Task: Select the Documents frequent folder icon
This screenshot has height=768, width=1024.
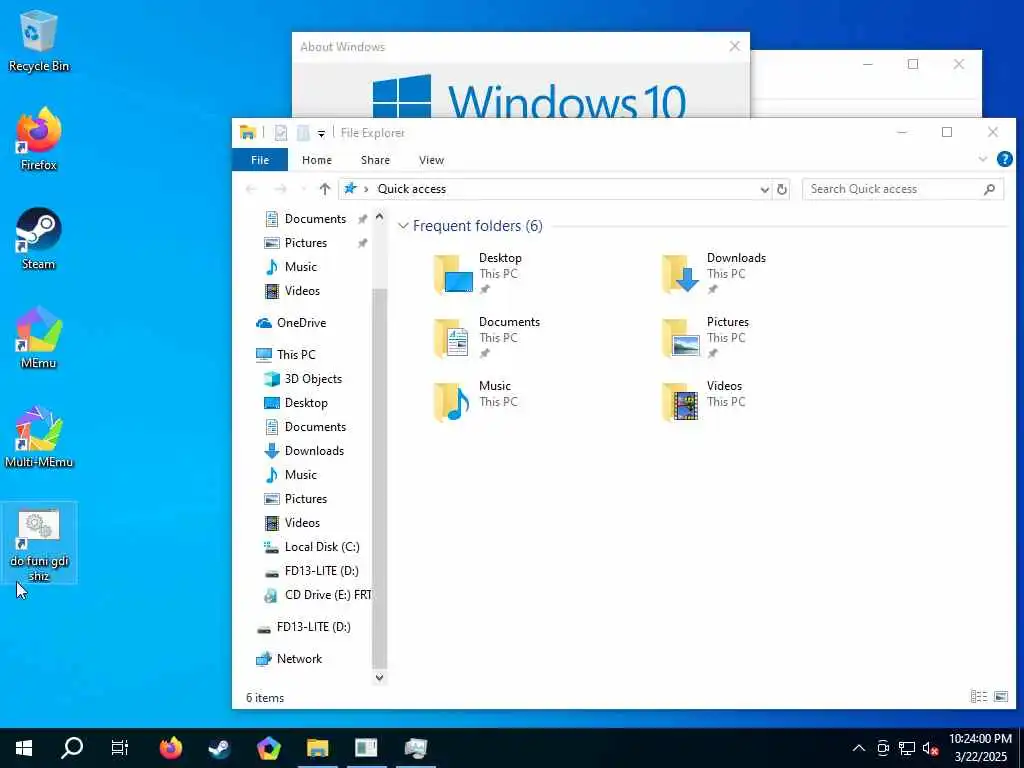Action: (x=451, y=338)
